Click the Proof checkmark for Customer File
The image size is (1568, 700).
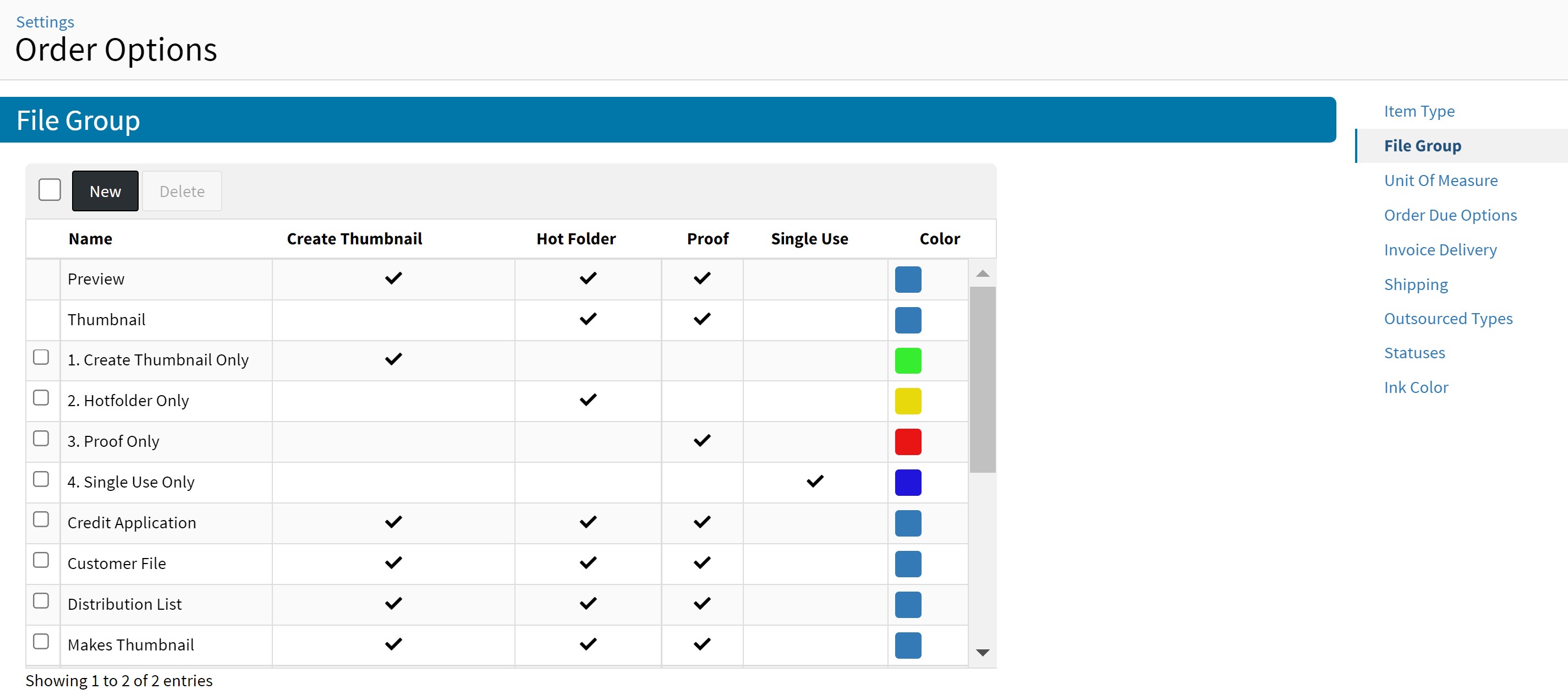pos(701,562)
